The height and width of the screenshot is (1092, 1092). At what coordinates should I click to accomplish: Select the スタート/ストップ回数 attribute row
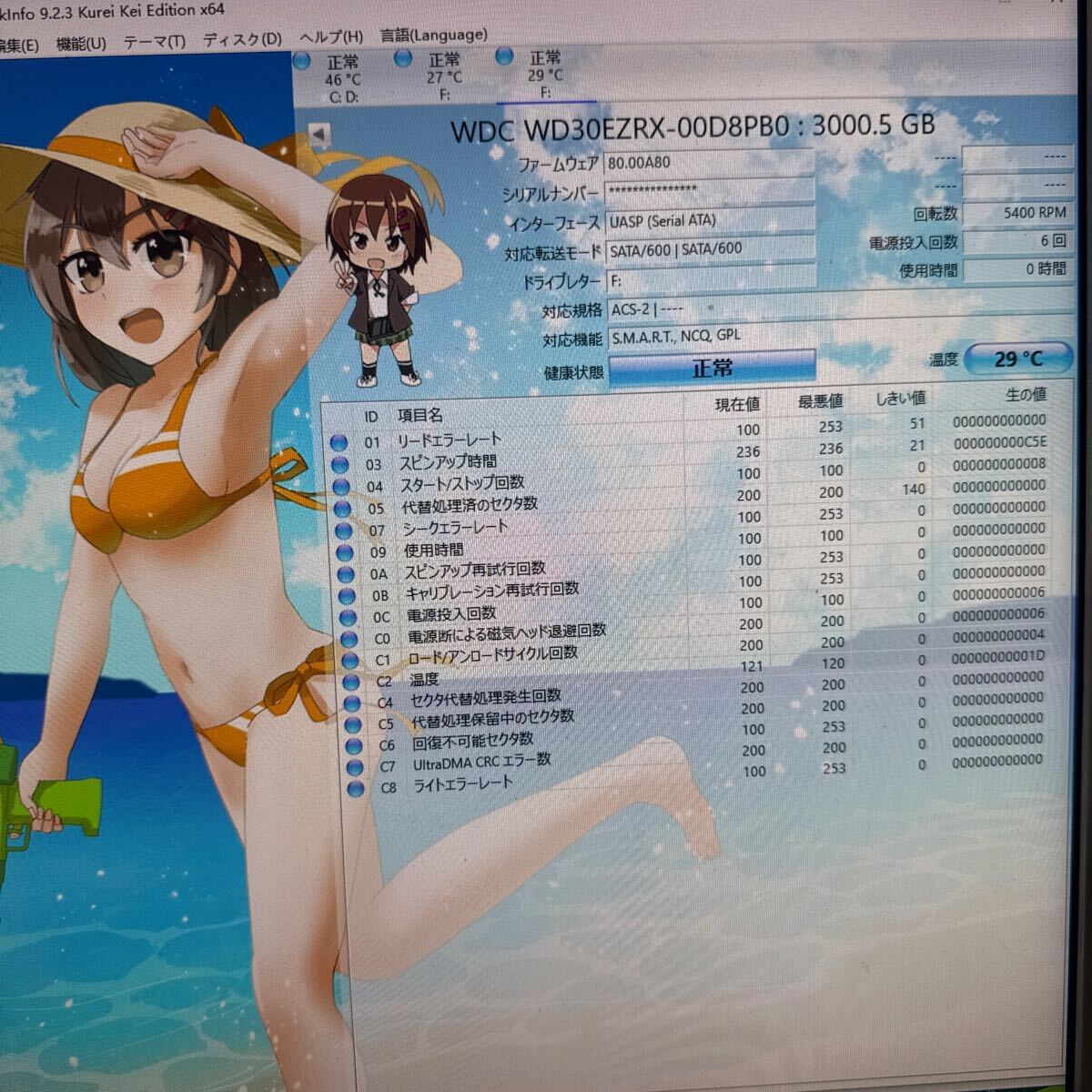(x=691, y=476)
